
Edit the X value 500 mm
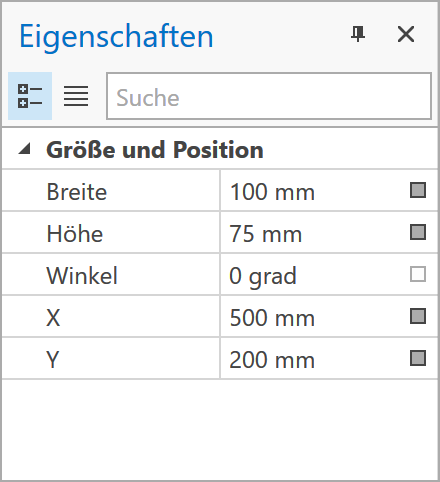pyautogui.click(x=313, y=316)
